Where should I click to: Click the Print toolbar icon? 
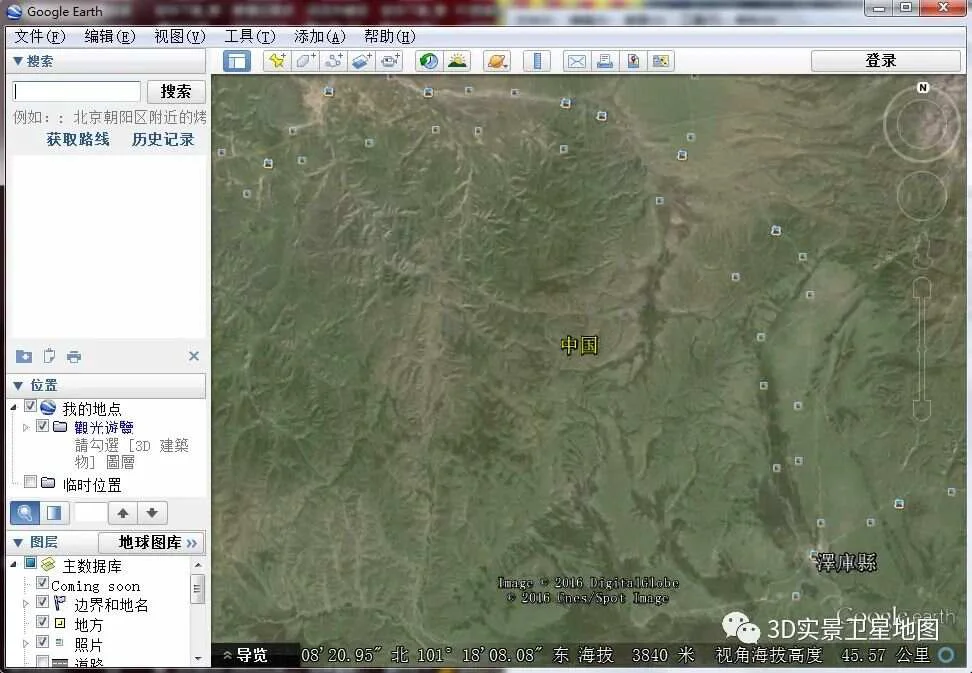605,61
